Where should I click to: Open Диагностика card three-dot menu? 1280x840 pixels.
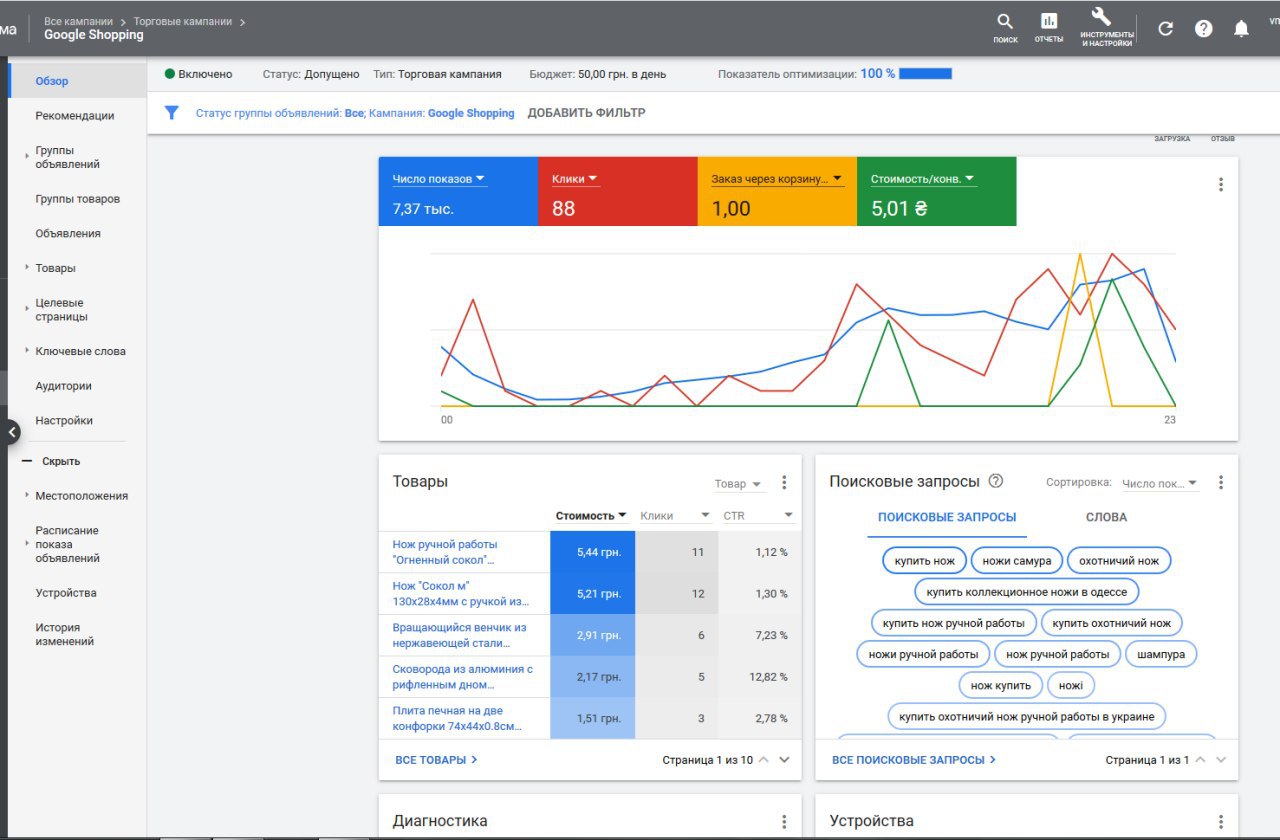click(784, 822)
